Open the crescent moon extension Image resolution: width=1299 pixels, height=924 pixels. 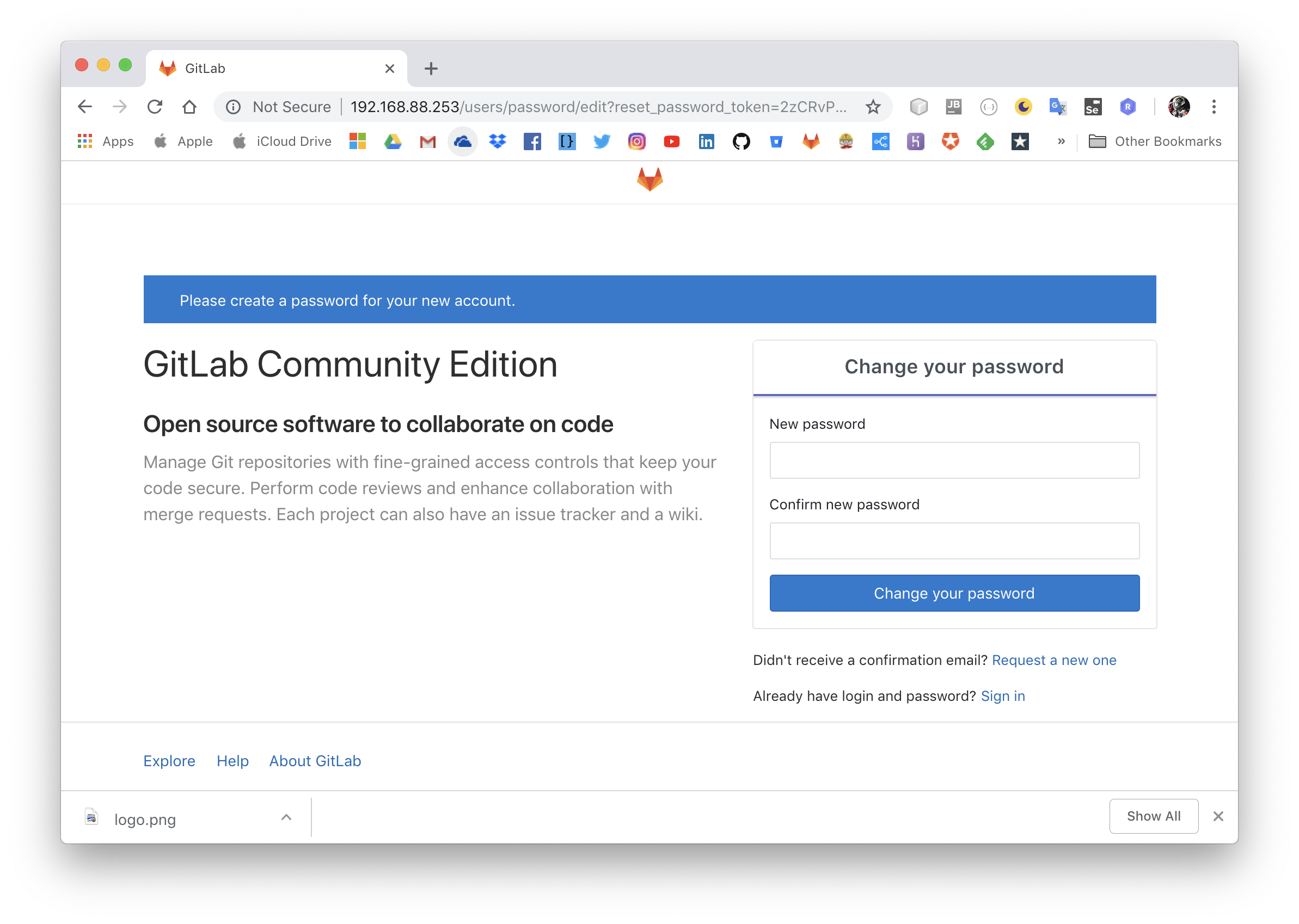click(x=1023, y=107)
